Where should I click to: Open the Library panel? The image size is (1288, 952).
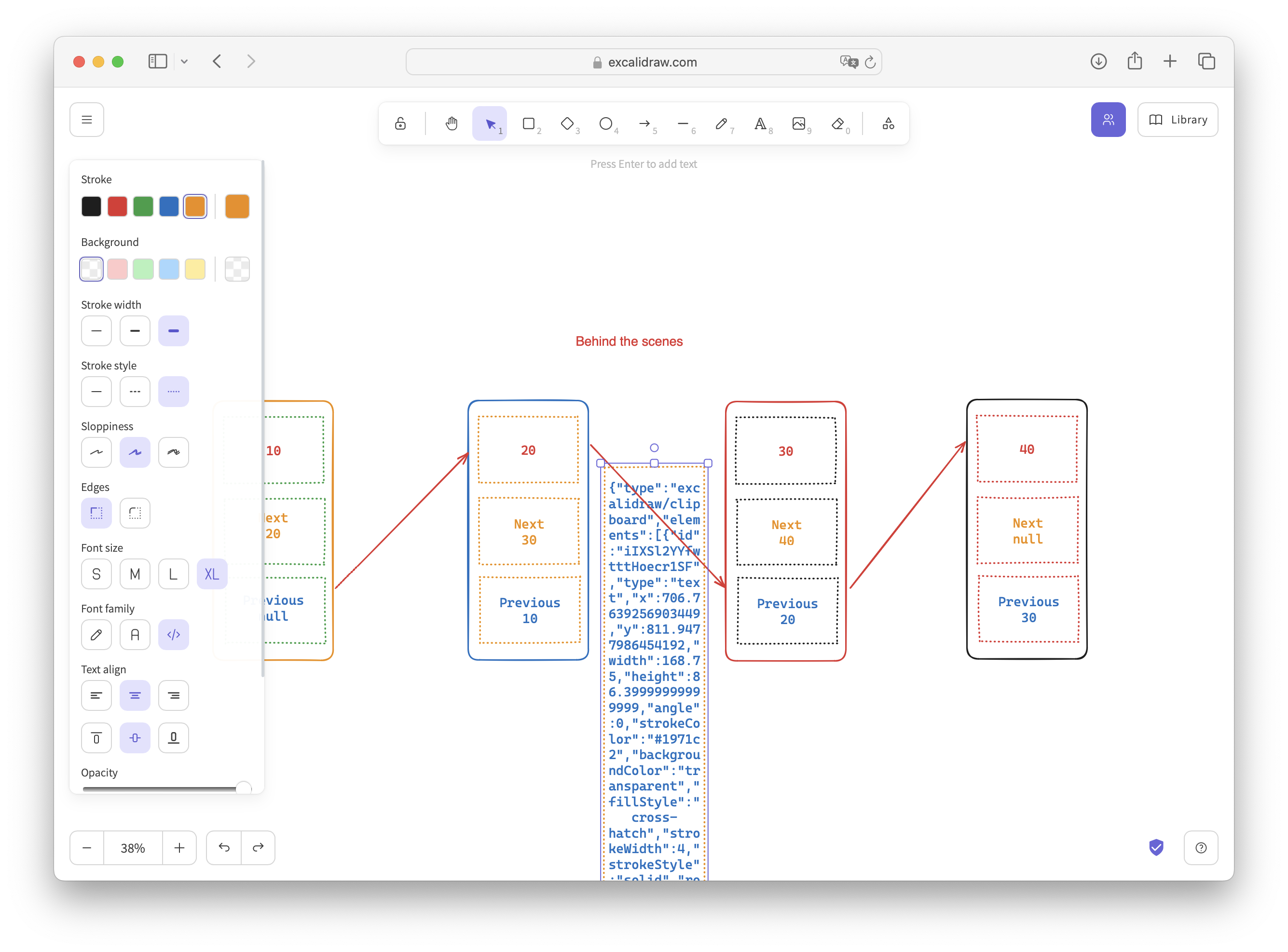tap(1178, 119)
